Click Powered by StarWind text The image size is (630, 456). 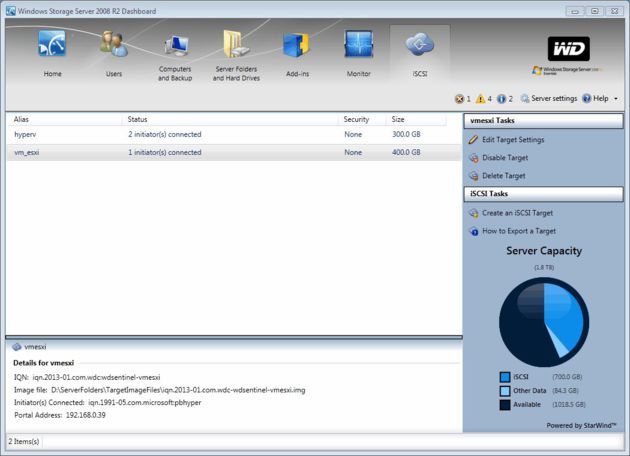[581, 425]
